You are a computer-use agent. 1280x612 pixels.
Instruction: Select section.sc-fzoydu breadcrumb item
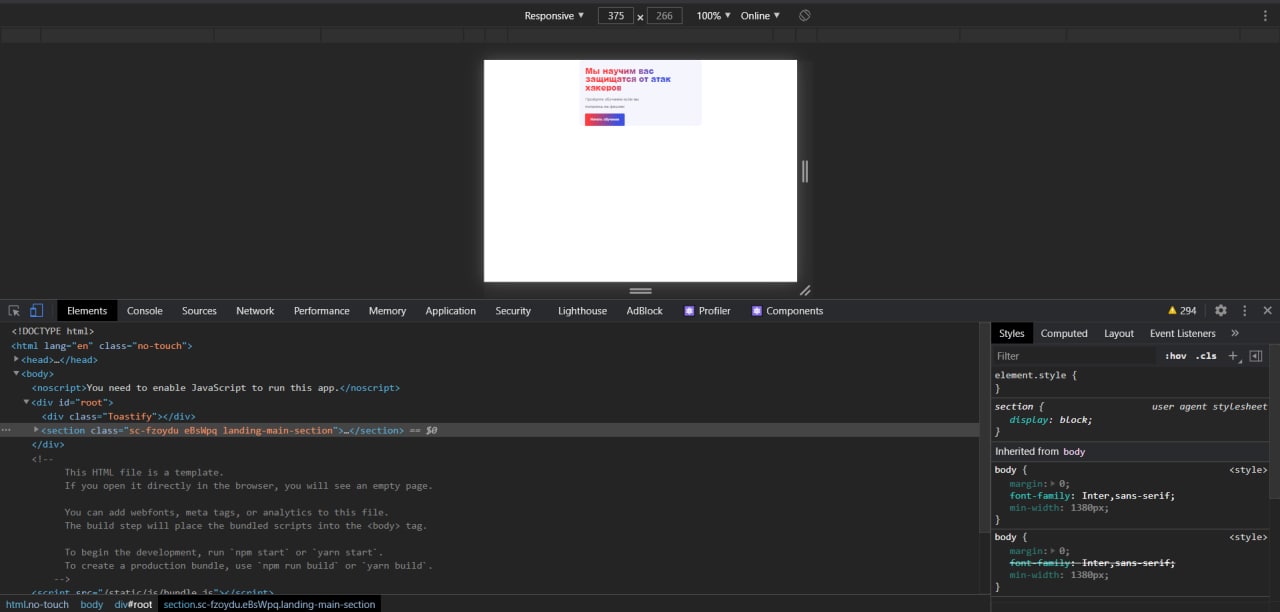[x=270, y=604]
